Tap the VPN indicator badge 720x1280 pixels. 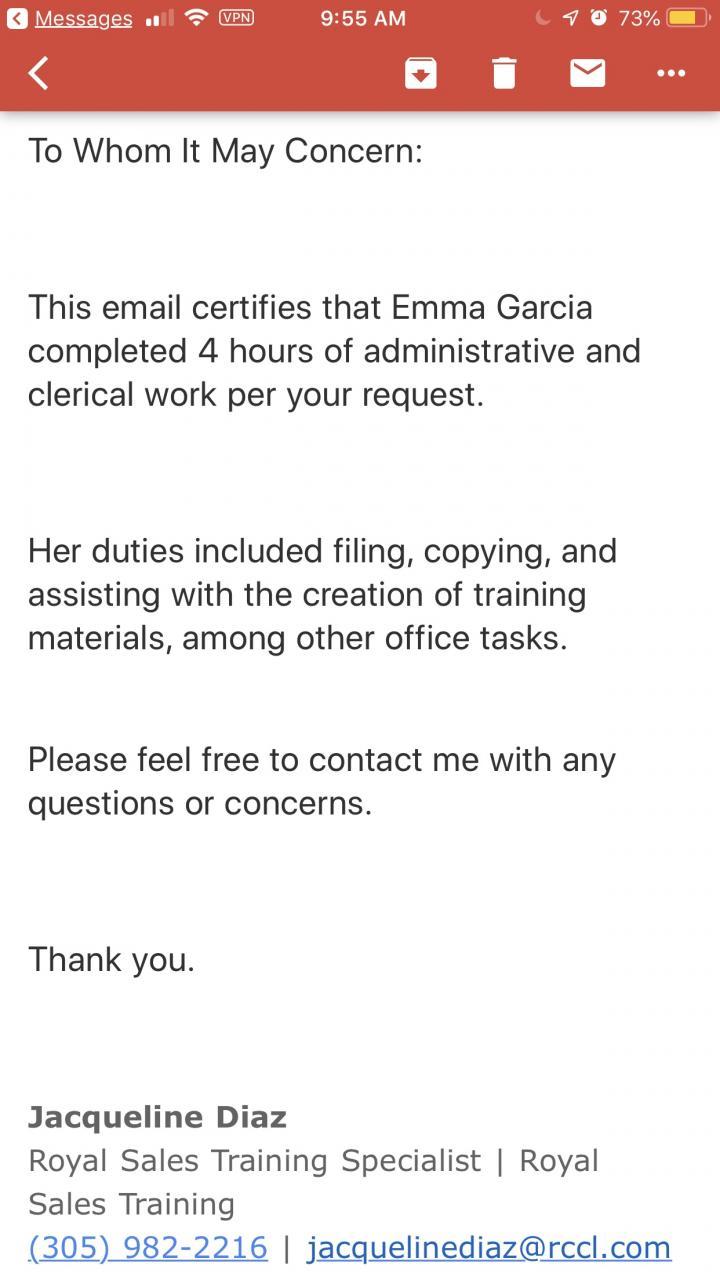coord(236,17)
